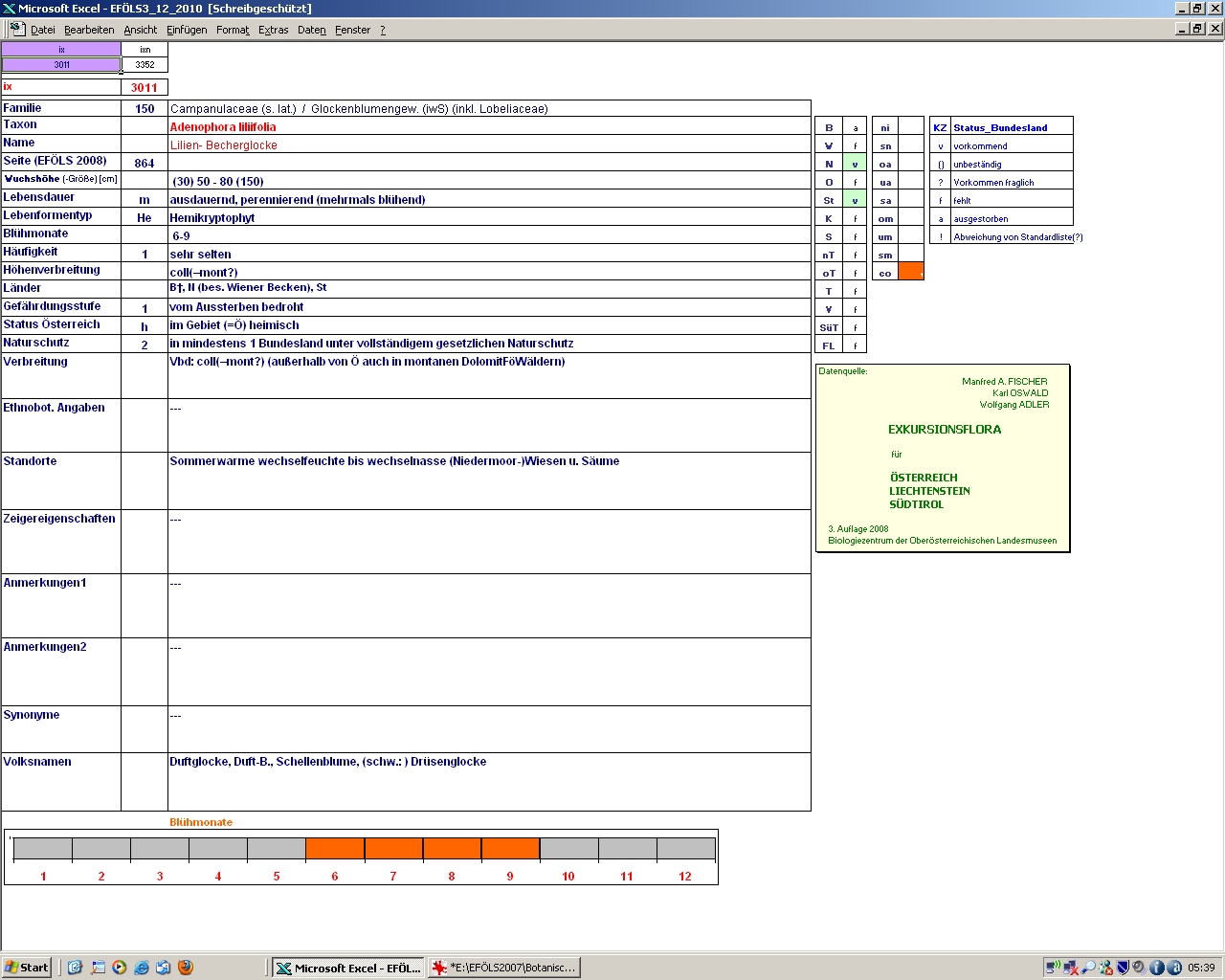Viewport: 1225px width, 980px height.
Task: Click the taskbar clock showing 05:39
Action: click(1201, 968)
